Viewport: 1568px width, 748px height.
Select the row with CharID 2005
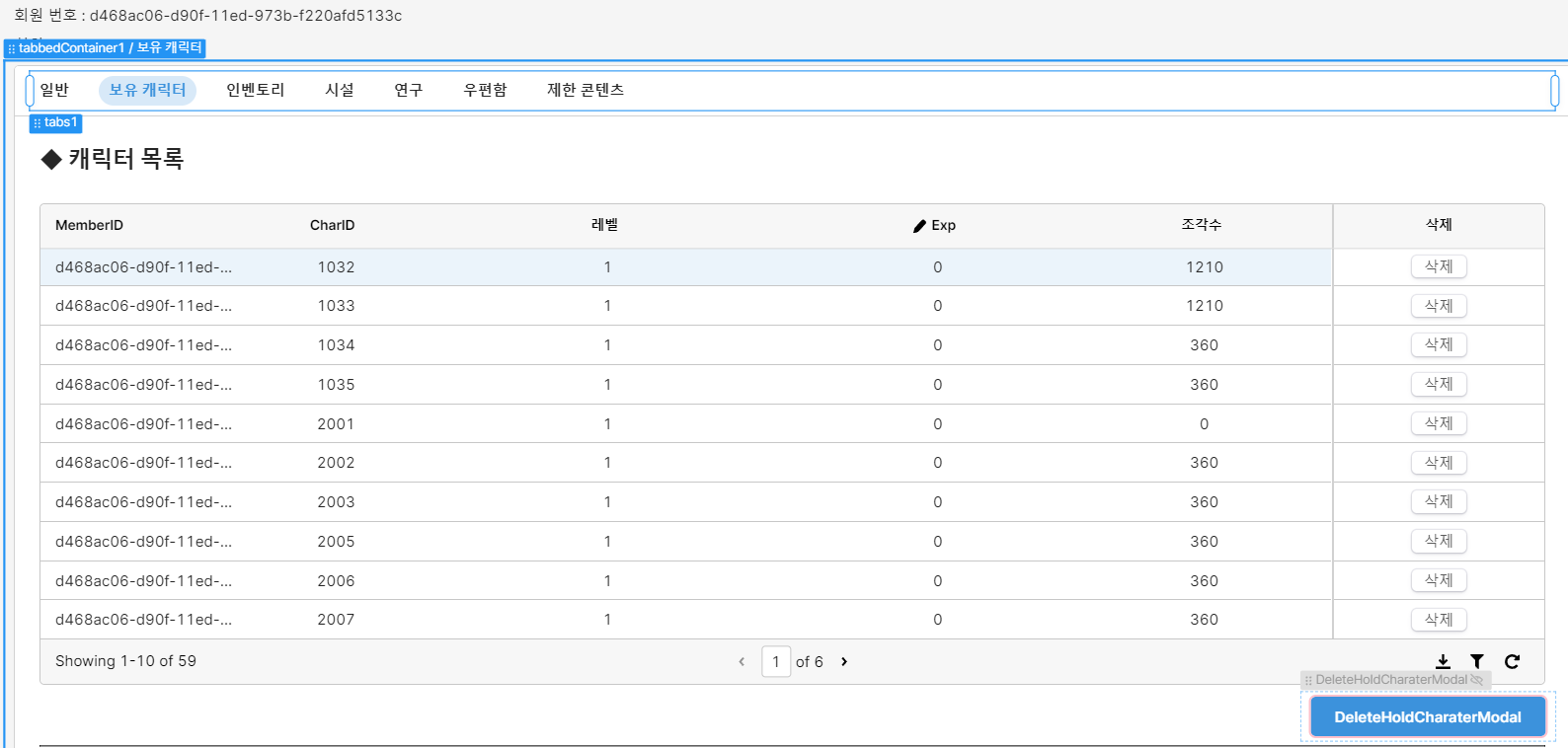(686, 542)
